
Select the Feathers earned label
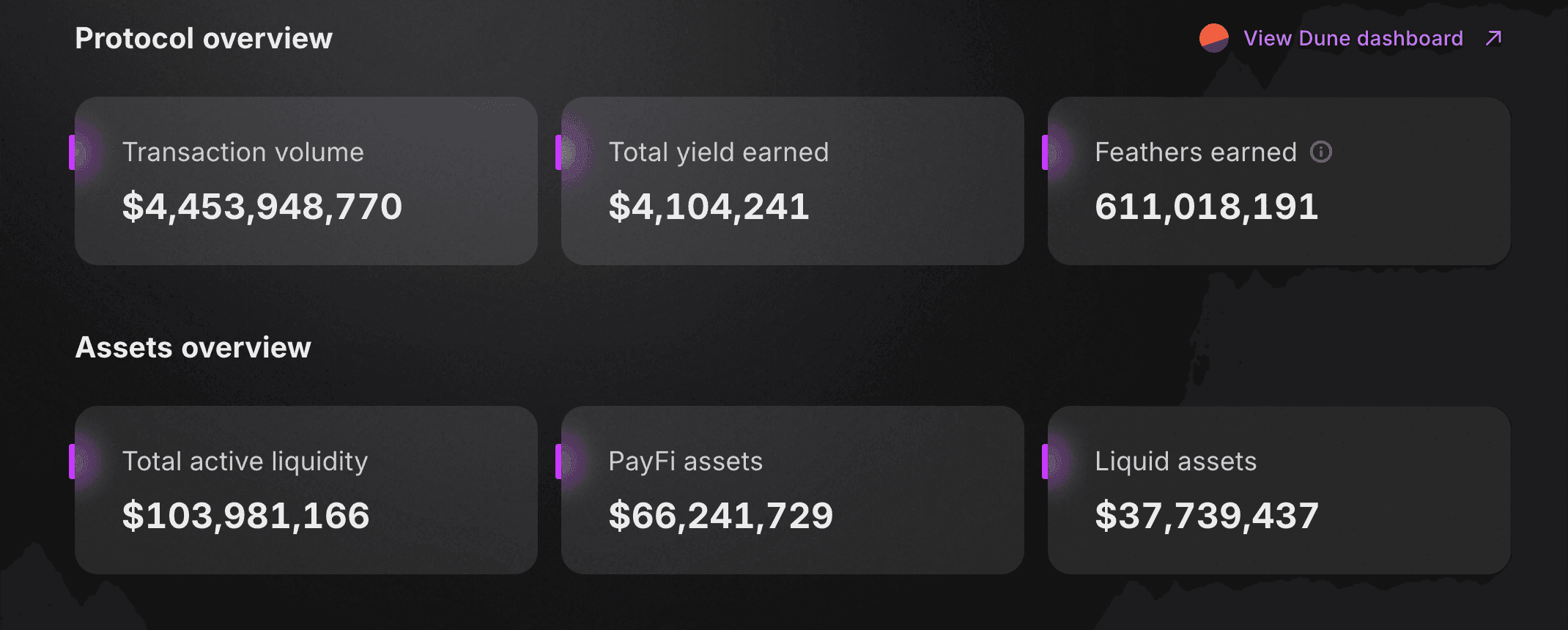[1195, 152]
